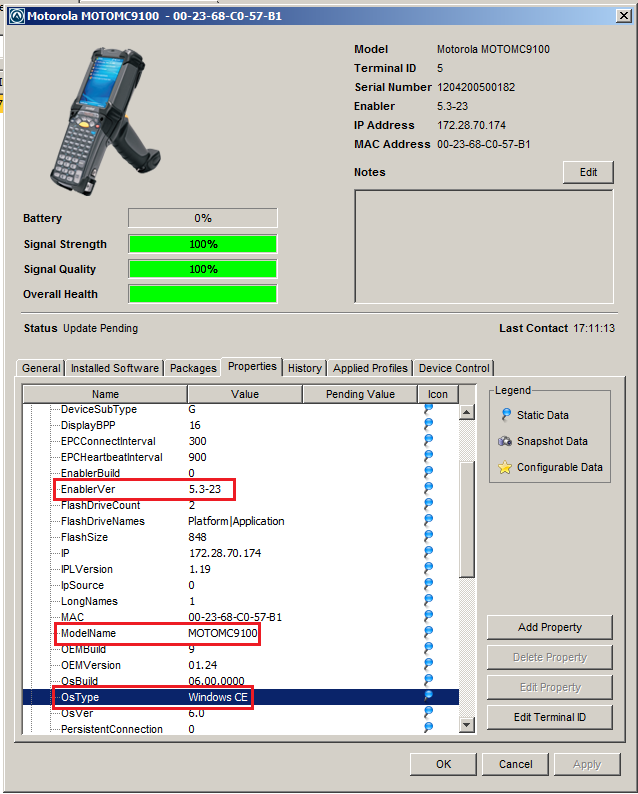Click the static data icon in MAC row

(428, 617)
